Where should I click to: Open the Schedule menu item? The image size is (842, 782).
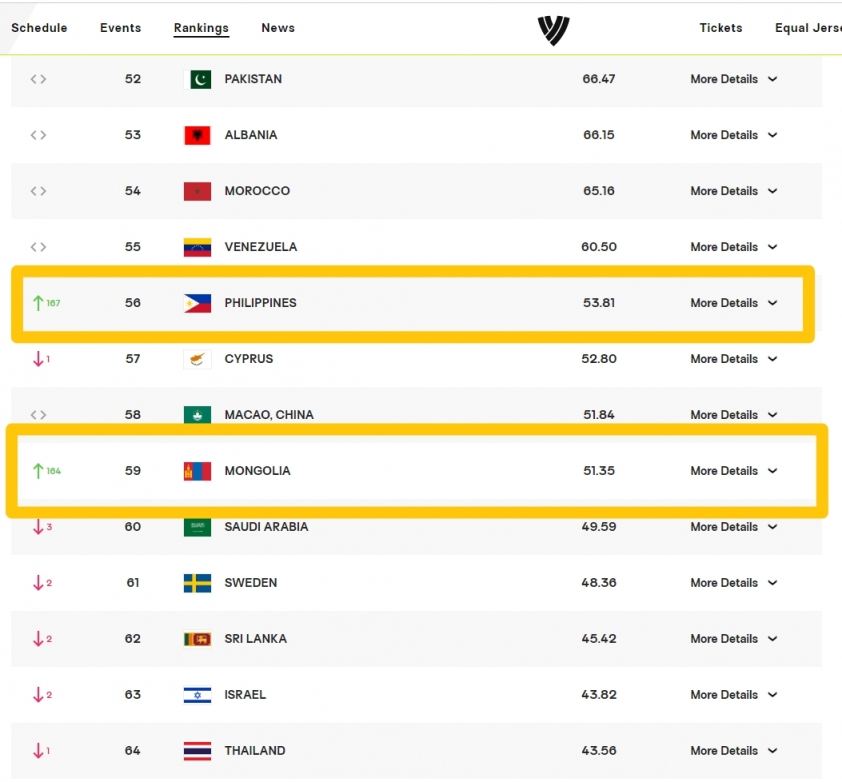39,28
